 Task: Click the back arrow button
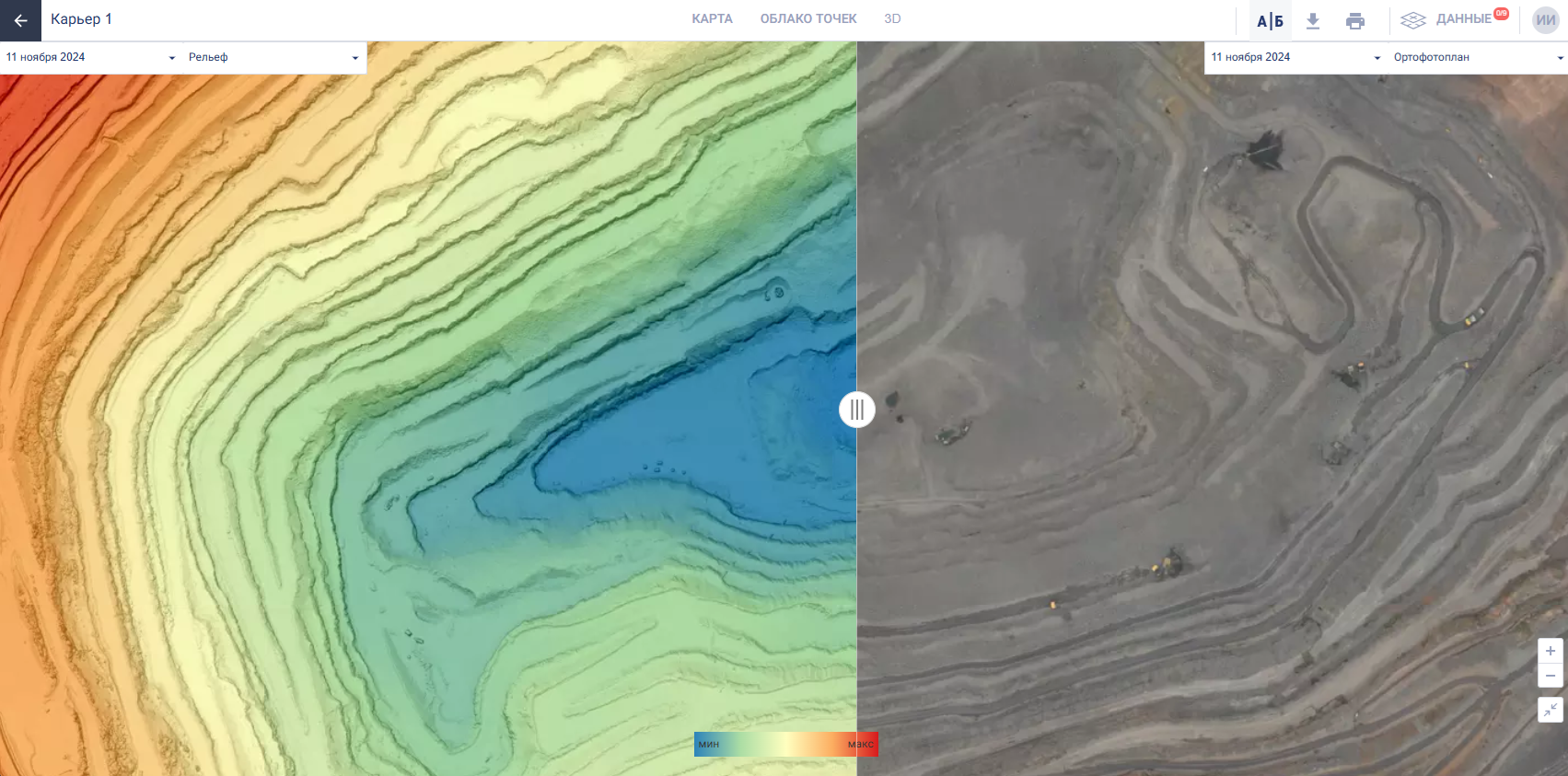[20, 20]
